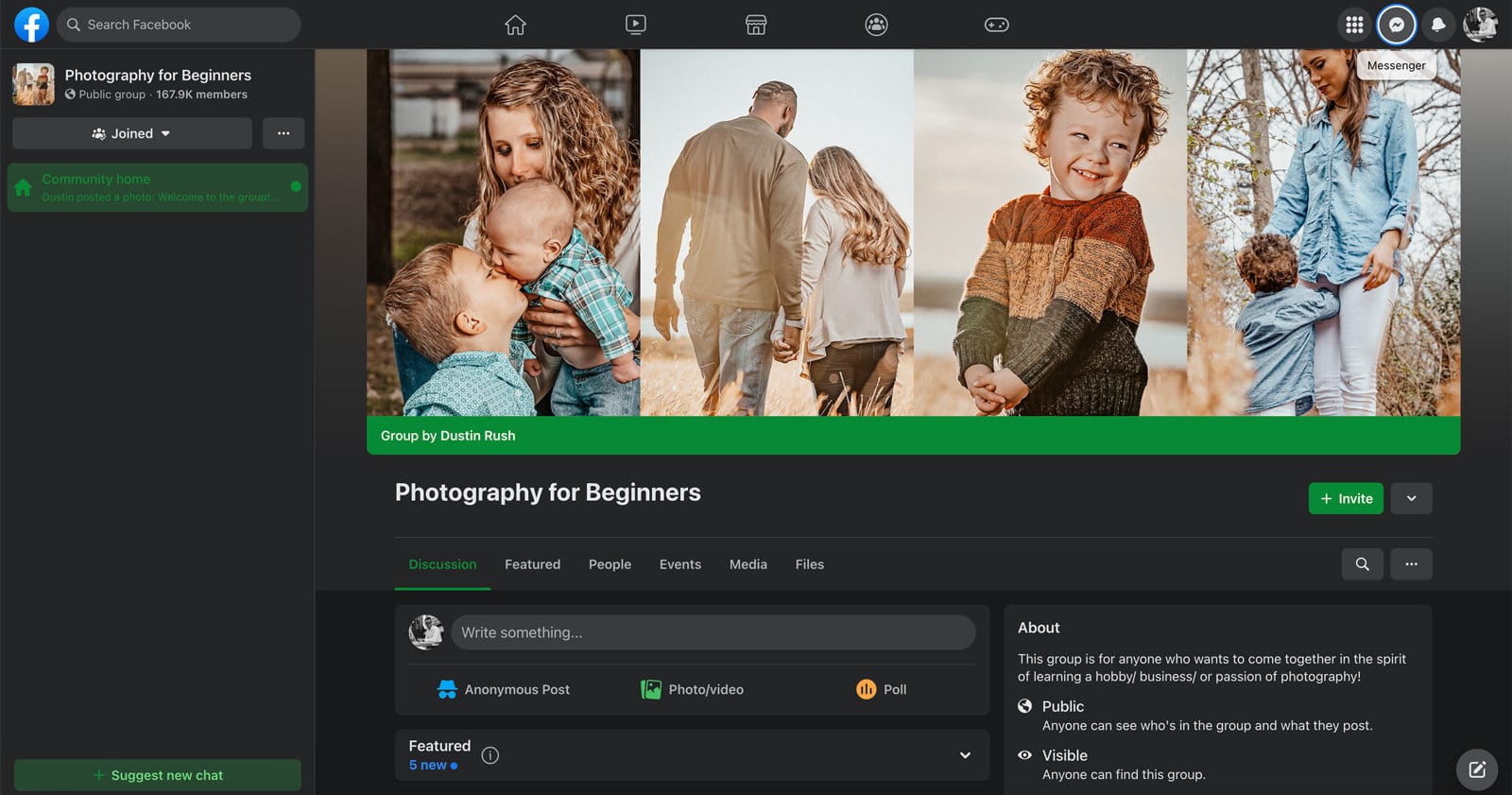
Task: Click the About heading
Action: click(1039, 628)
